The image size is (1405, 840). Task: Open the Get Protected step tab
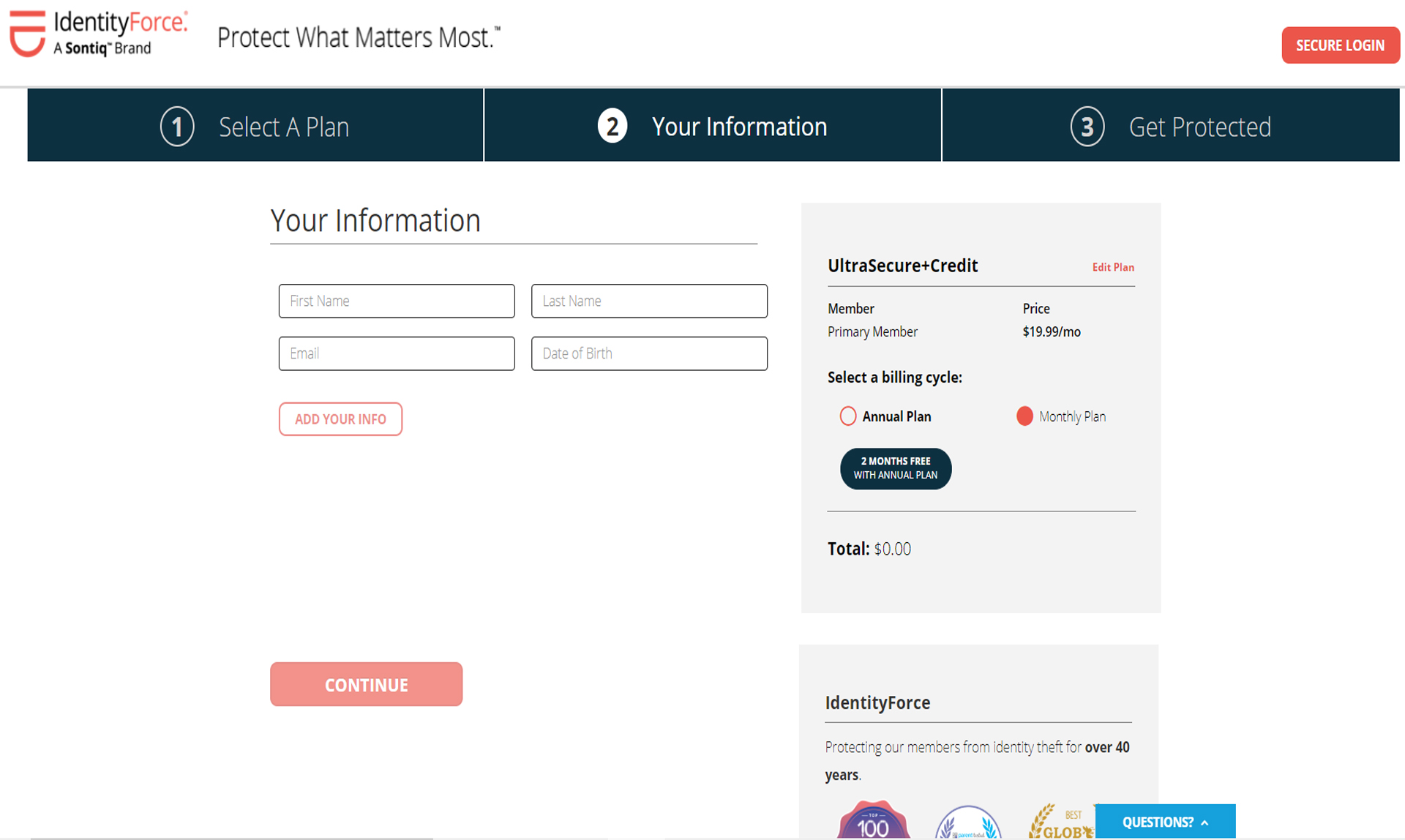click(1171, 125)
